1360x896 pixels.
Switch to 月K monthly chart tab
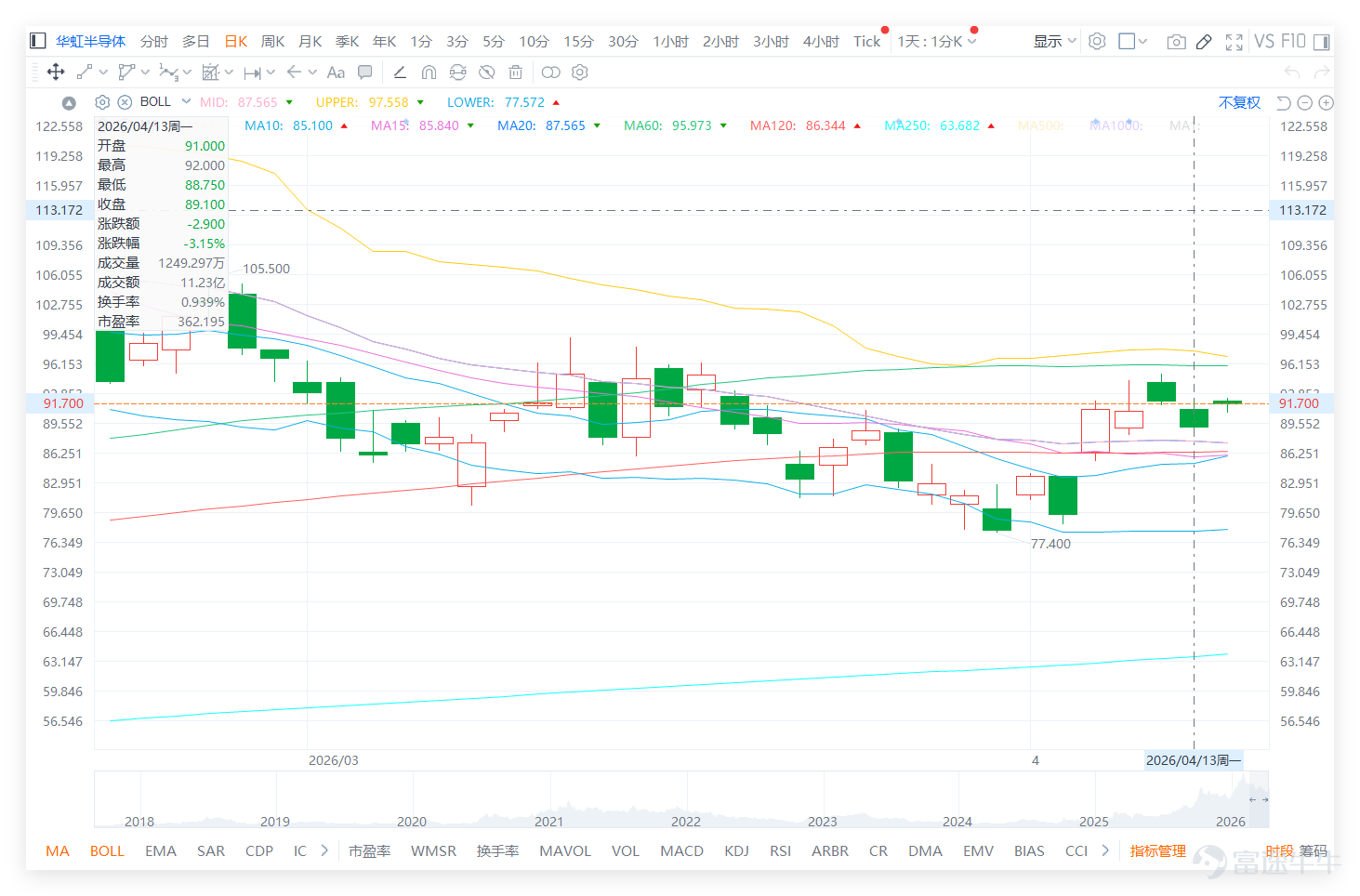(x=310, y=41)
